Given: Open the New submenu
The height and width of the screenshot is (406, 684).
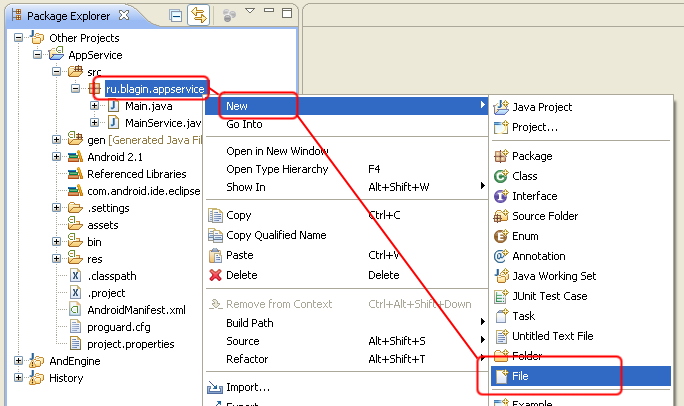Looking at the screenshot, I should click(x=346, y=106).
